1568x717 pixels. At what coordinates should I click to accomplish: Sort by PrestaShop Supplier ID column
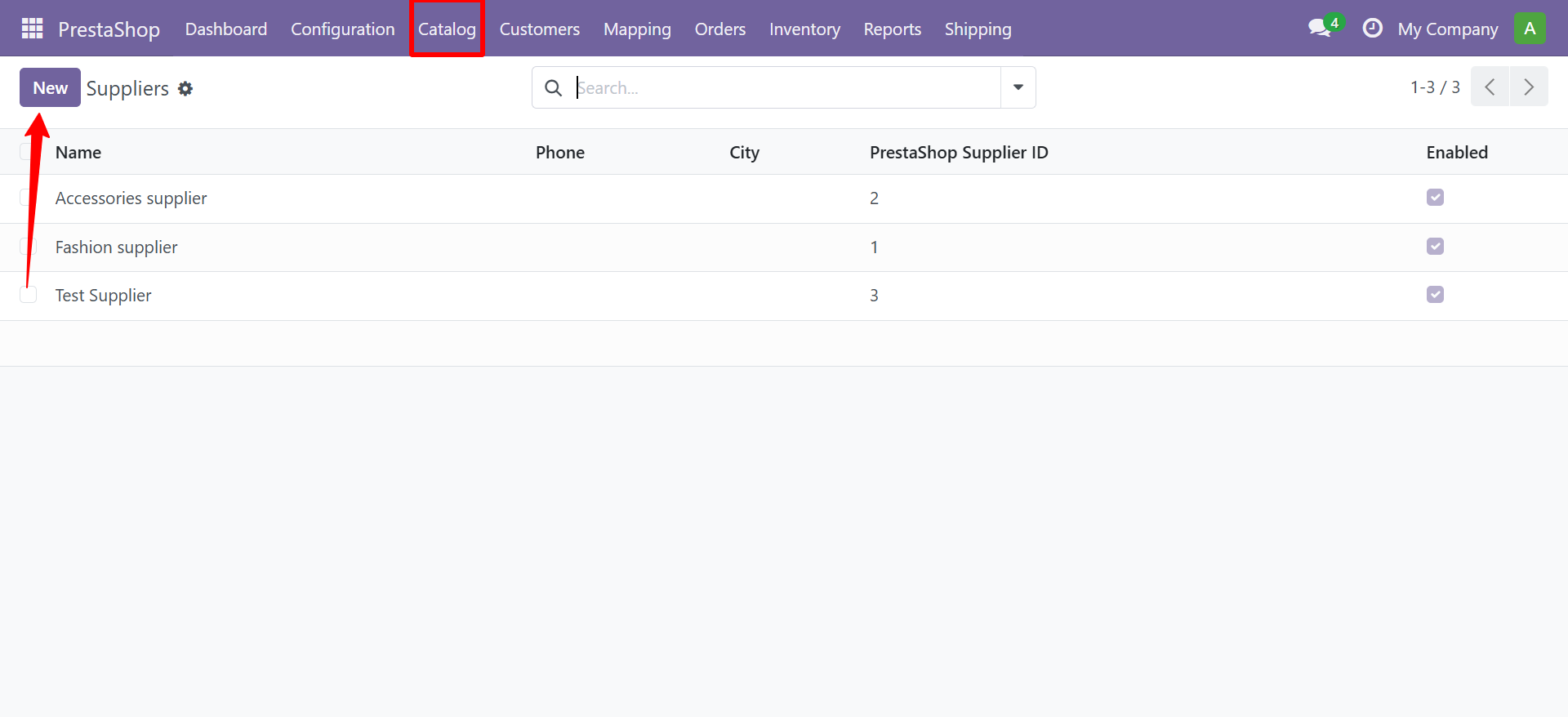click(958, 153)
